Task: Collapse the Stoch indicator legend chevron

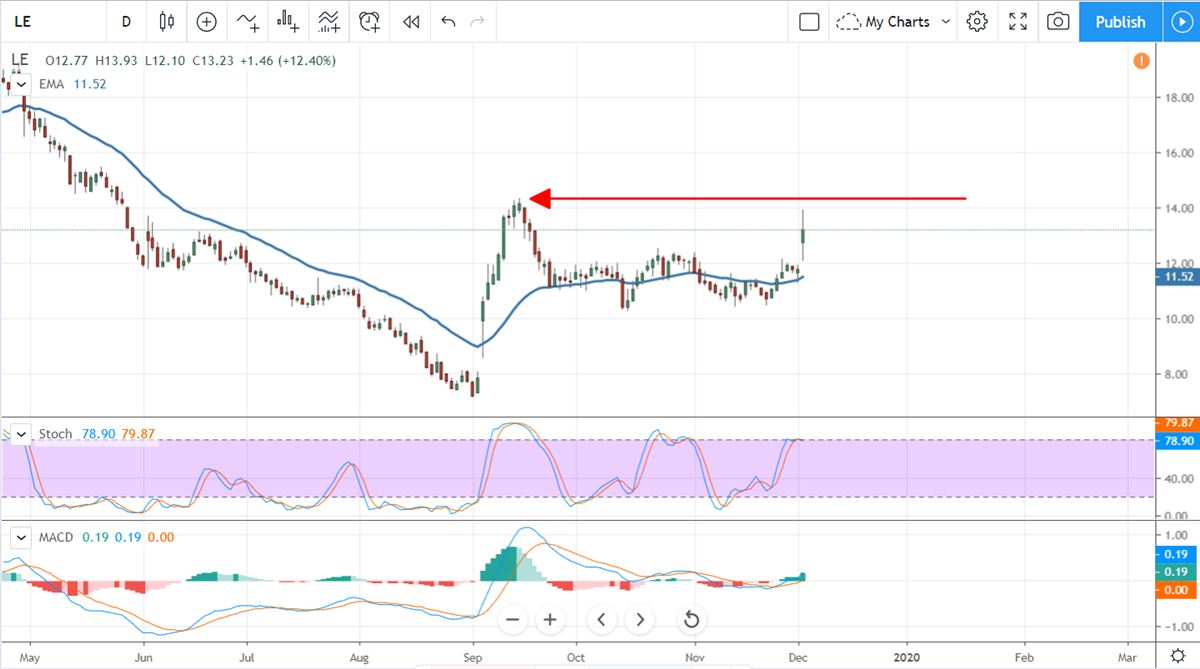Action: point(21,434)
